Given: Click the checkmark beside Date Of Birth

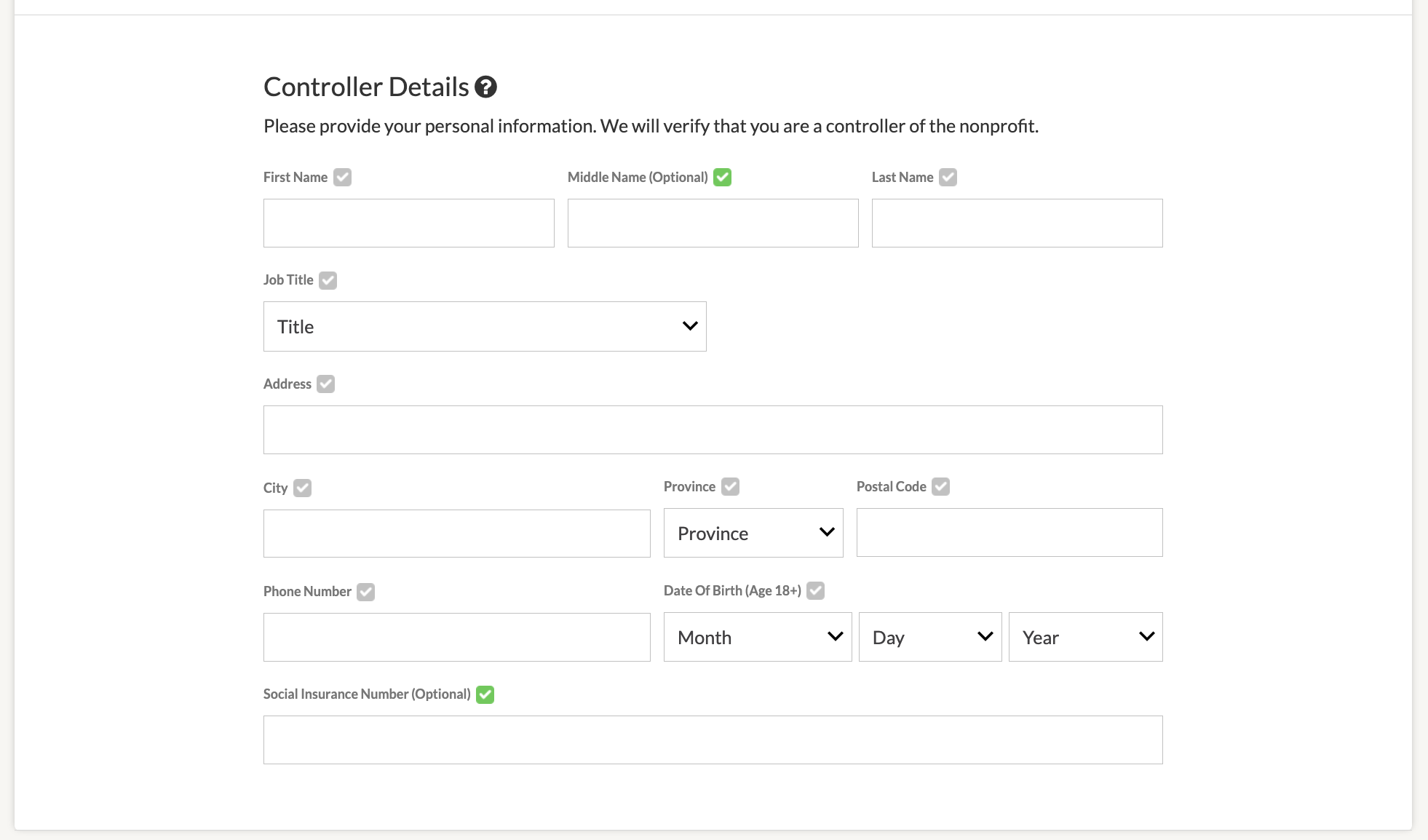Looking at the screenshot, I should coord(815,590).
